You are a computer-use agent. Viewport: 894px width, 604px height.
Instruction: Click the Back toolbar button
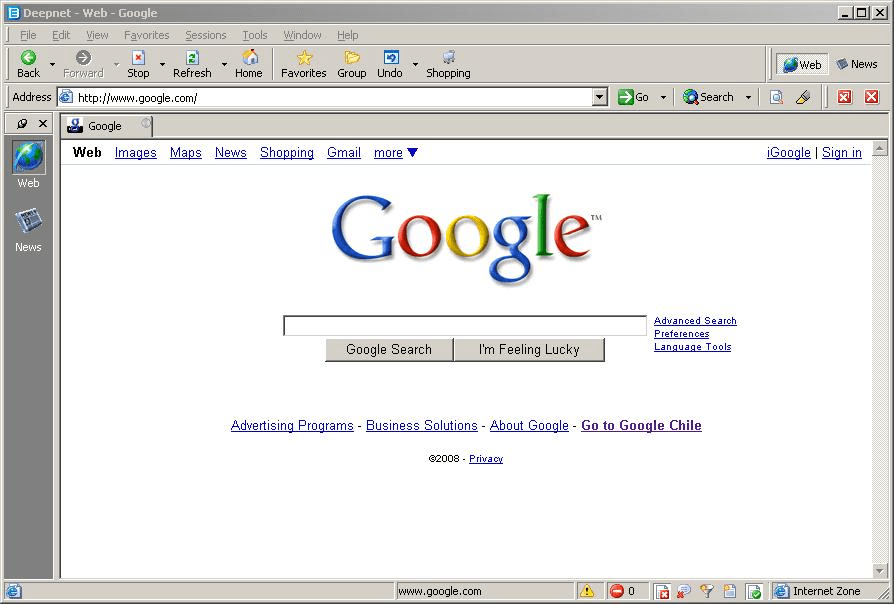[x=28, y=64]
